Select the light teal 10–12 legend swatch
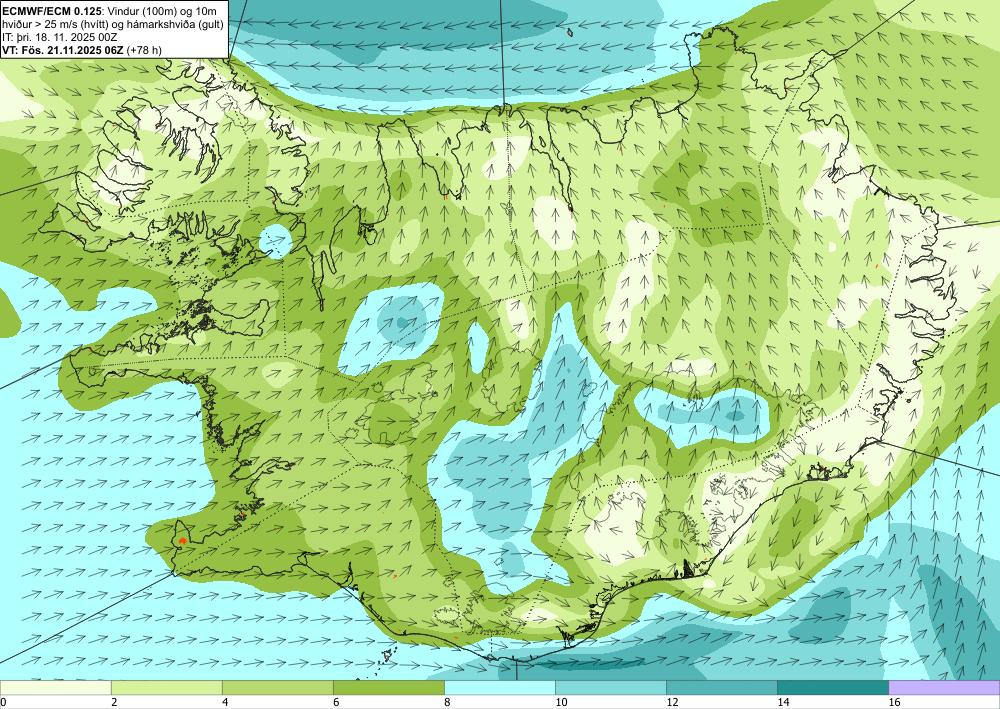The height and width of the screenshot is (709, 1000). (611, 687)
